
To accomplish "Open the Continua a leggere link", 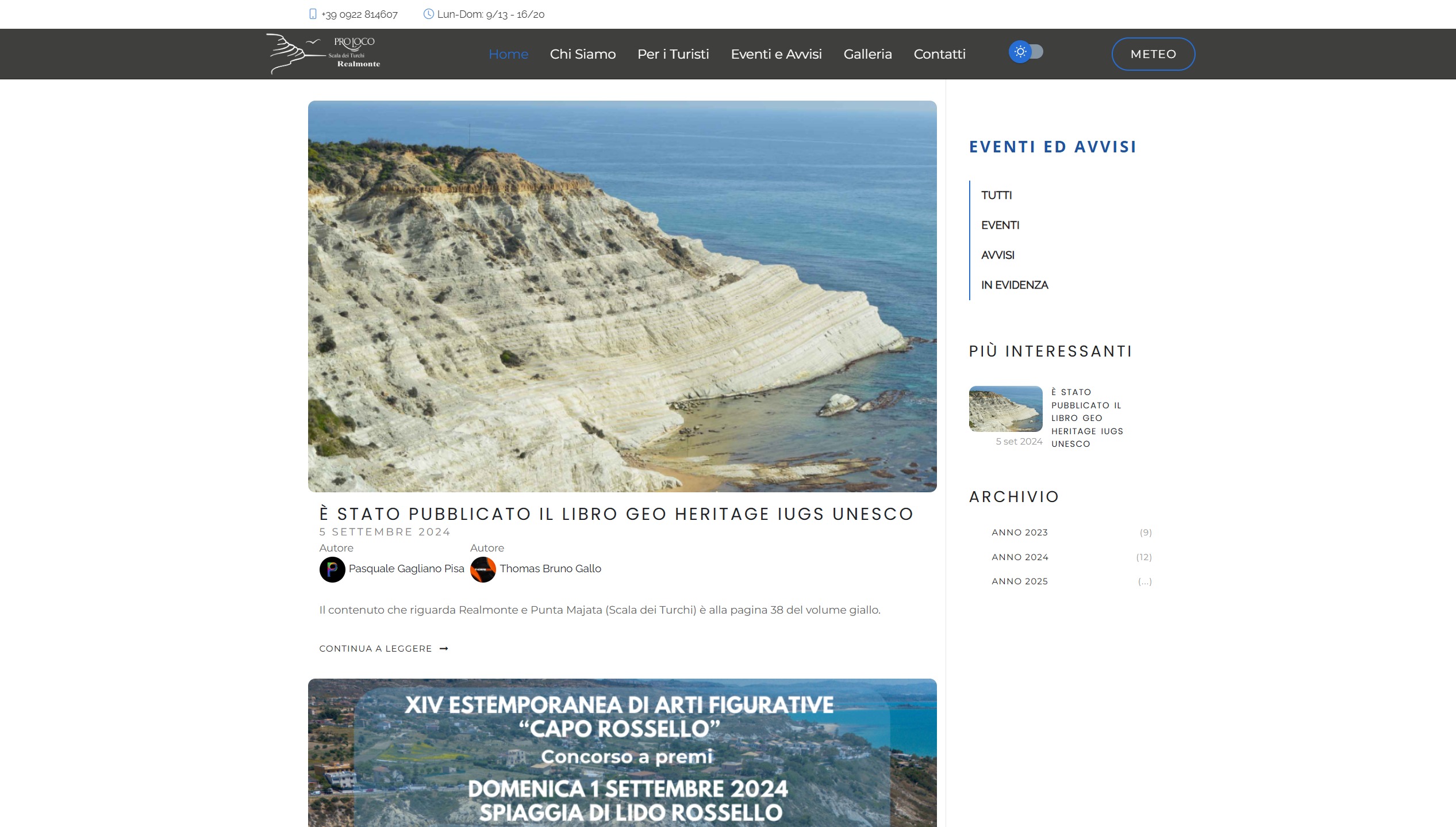I will pos(375,649).
